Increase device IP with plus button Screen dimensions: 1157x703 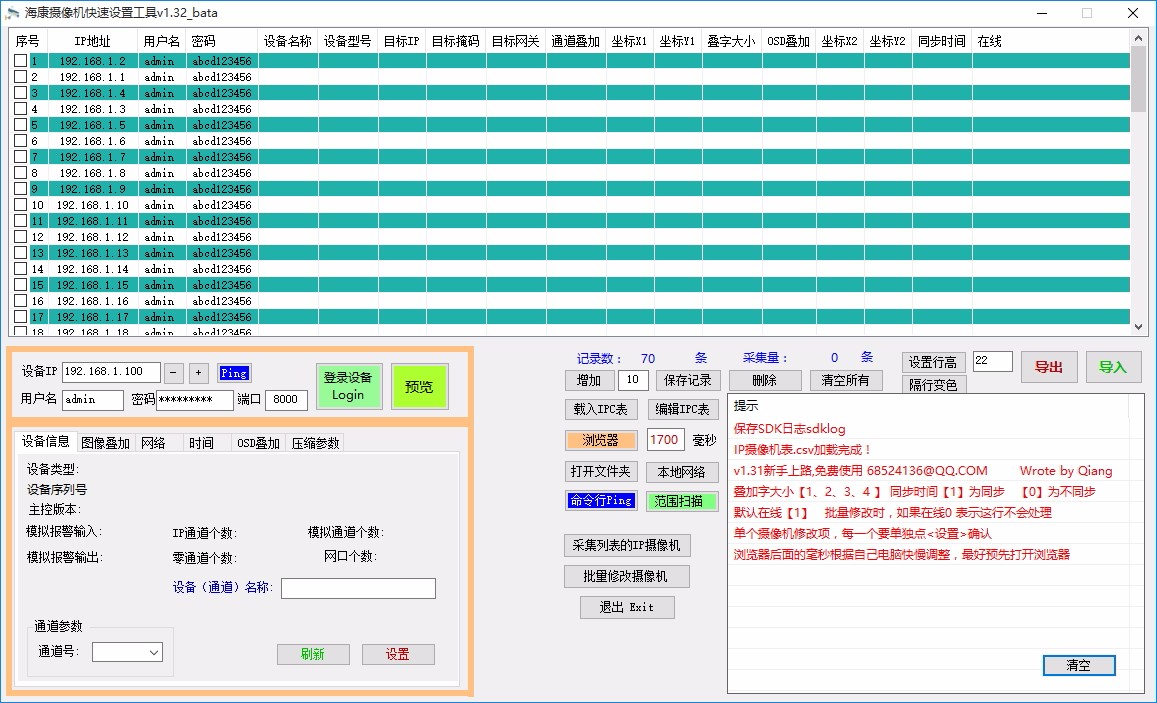[x=198, y=373]
